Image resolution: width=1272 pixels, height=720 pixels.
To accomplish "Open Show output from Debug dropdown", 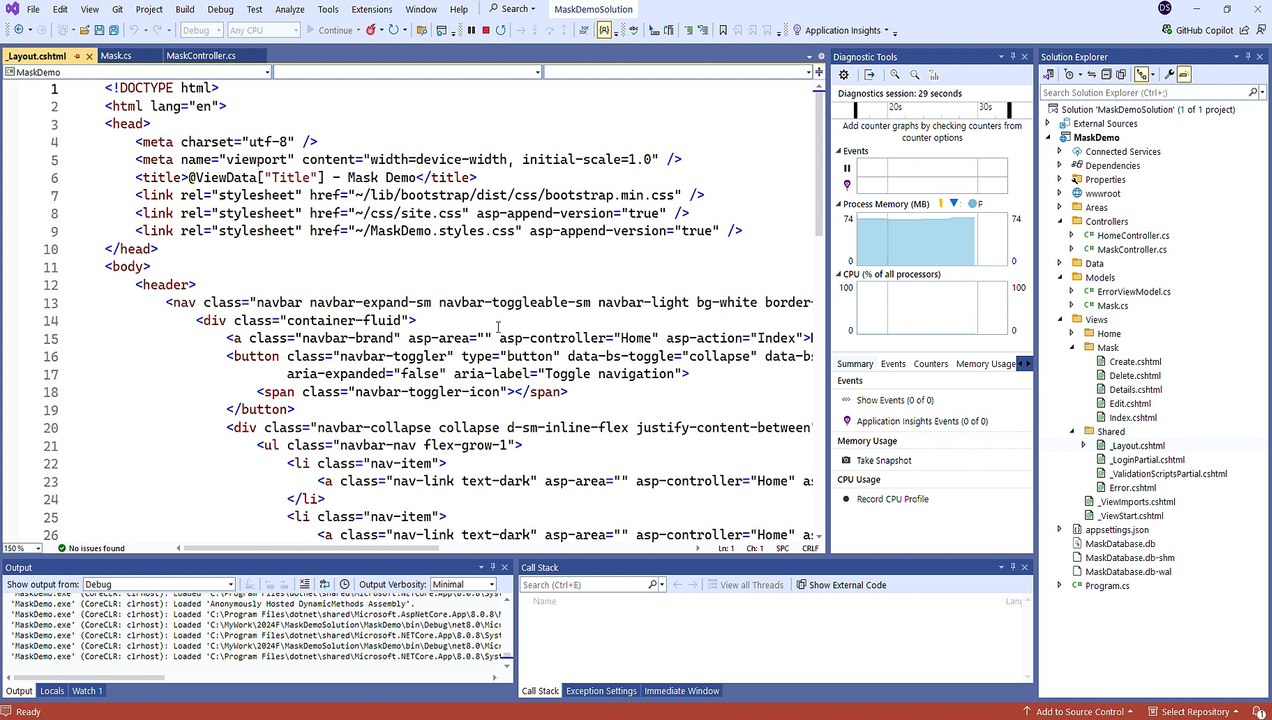I will (160, 584).
